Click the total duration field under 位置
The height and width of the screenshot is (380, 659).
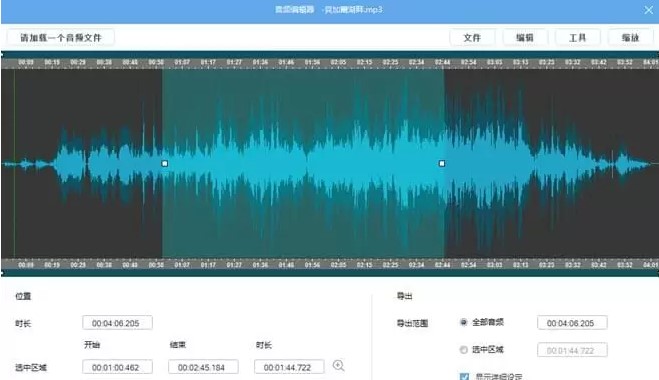117,323
